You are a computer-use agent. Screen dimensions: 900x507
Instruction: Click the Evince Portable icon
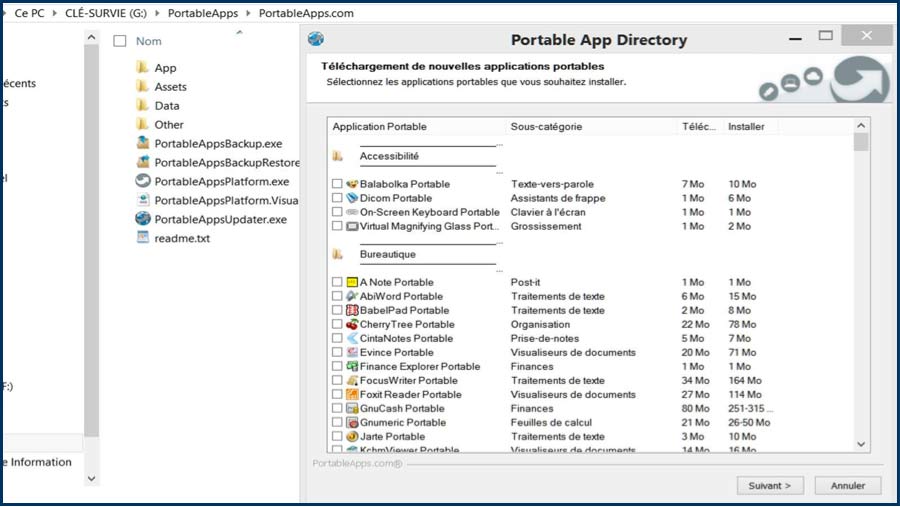click(x=352, y=353)
